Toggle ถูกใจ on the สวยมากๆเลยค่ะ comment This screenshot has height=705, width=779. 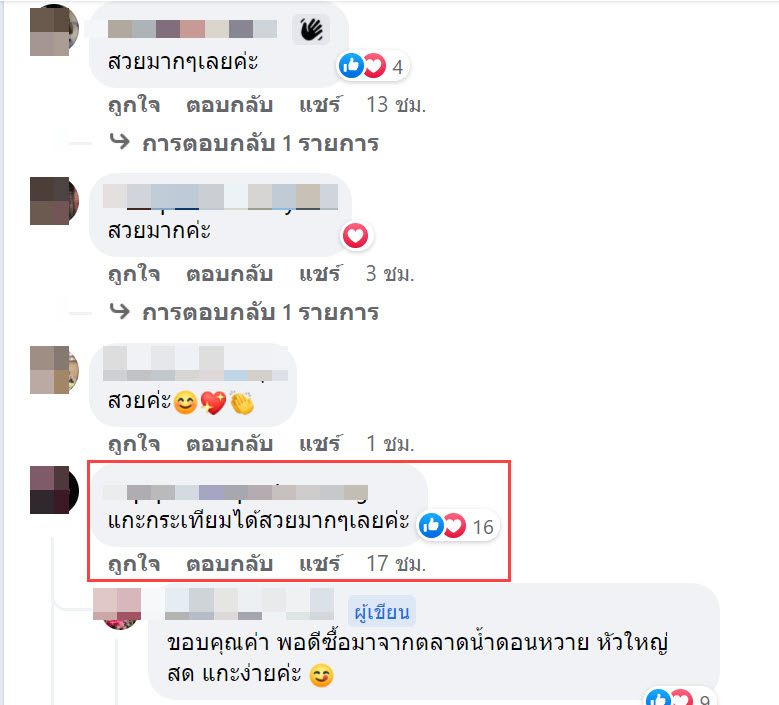pyautogui.click(x=134, y=105)
